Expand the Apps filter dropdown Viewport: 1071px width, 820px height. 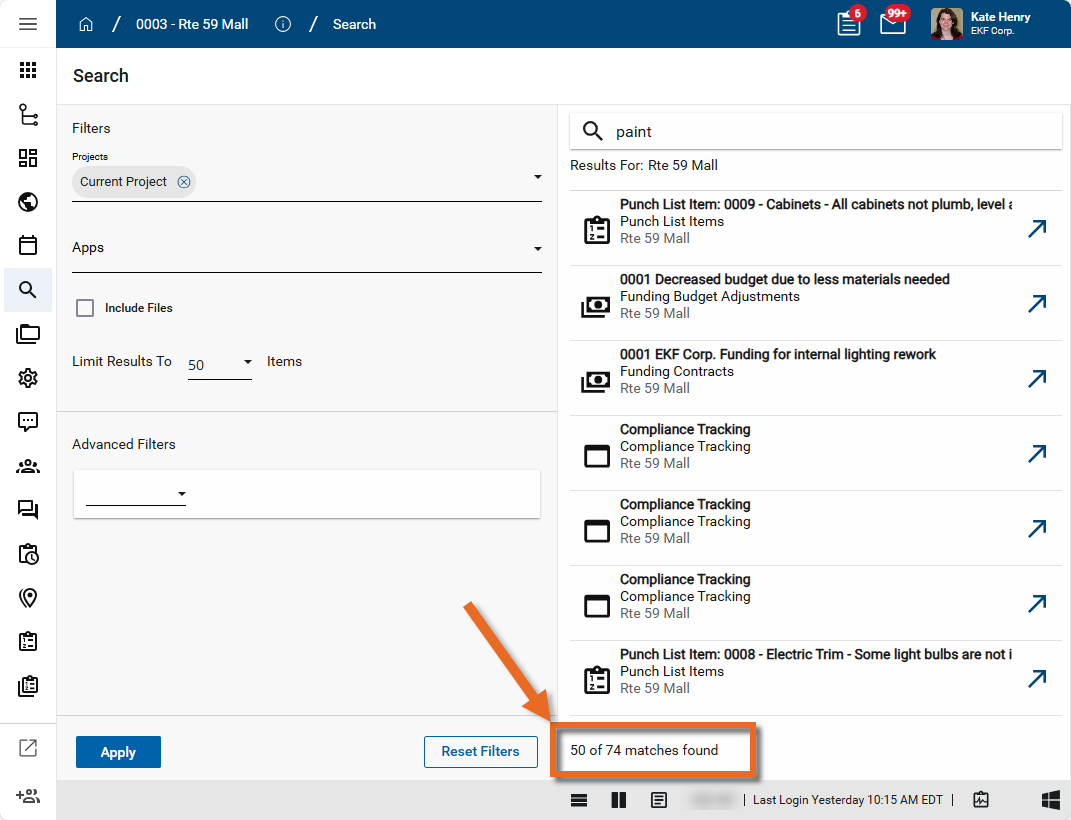click(537, 249)
